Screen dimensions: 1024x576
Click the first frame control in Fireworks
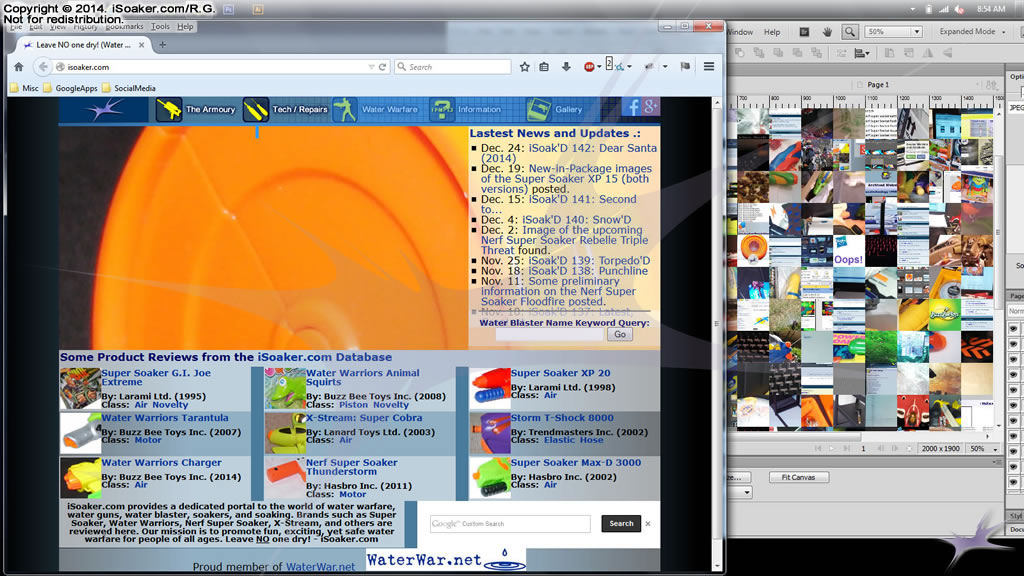[x=818, y=449]
